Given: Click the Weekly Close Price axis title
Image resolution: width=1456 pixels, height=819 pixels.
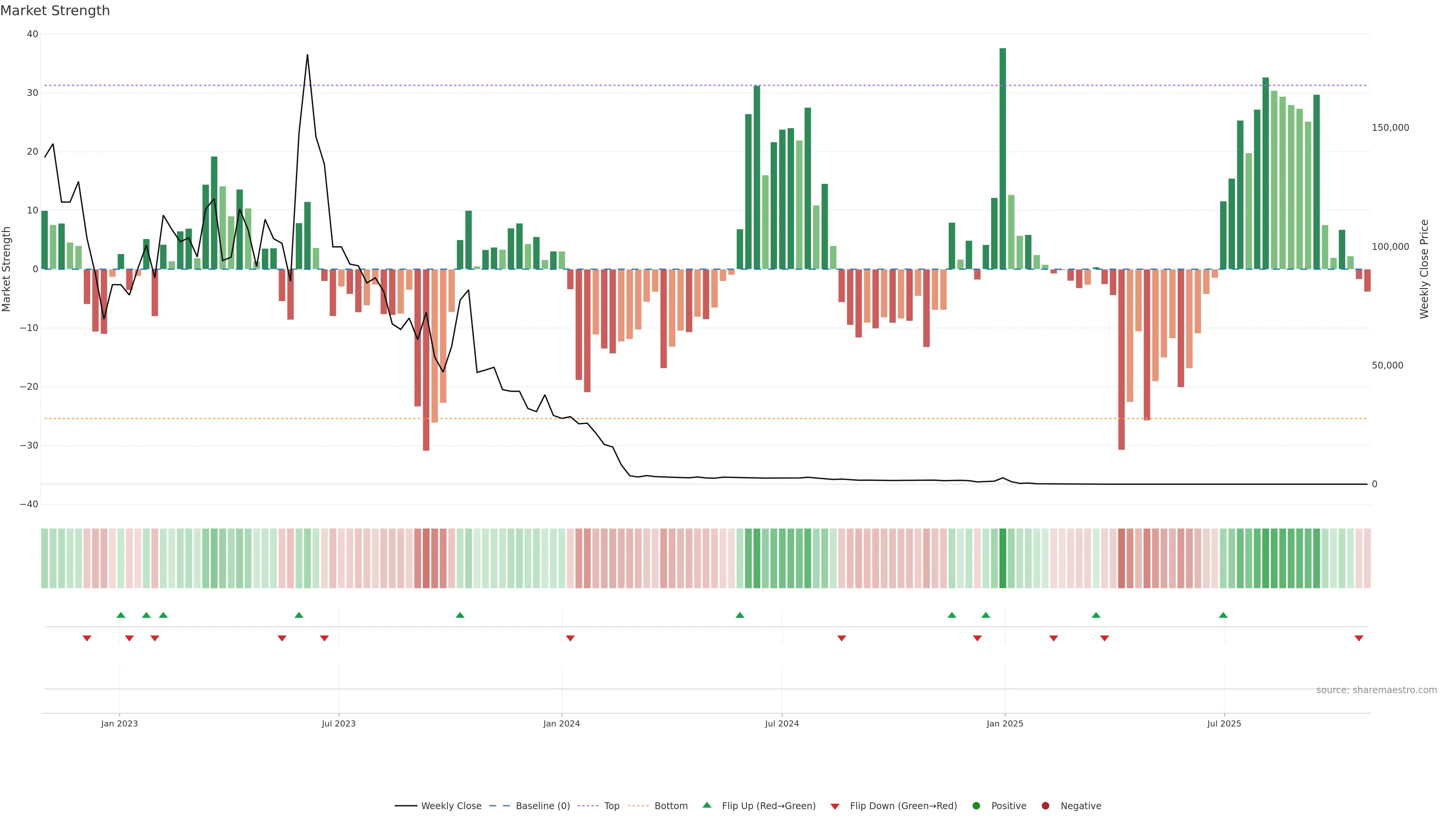Looking at the screenshot, I should point(1425,269).
